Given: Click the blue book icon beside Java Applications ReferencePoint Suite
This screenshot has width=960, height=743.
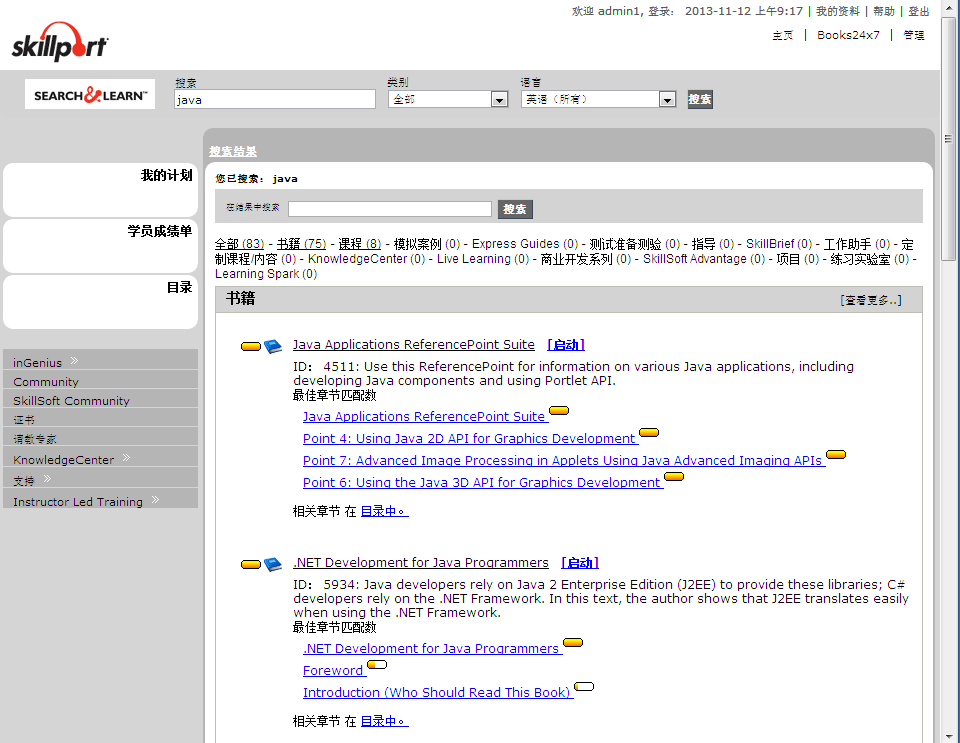Looking at the screenshot, I should click(273, 346).
